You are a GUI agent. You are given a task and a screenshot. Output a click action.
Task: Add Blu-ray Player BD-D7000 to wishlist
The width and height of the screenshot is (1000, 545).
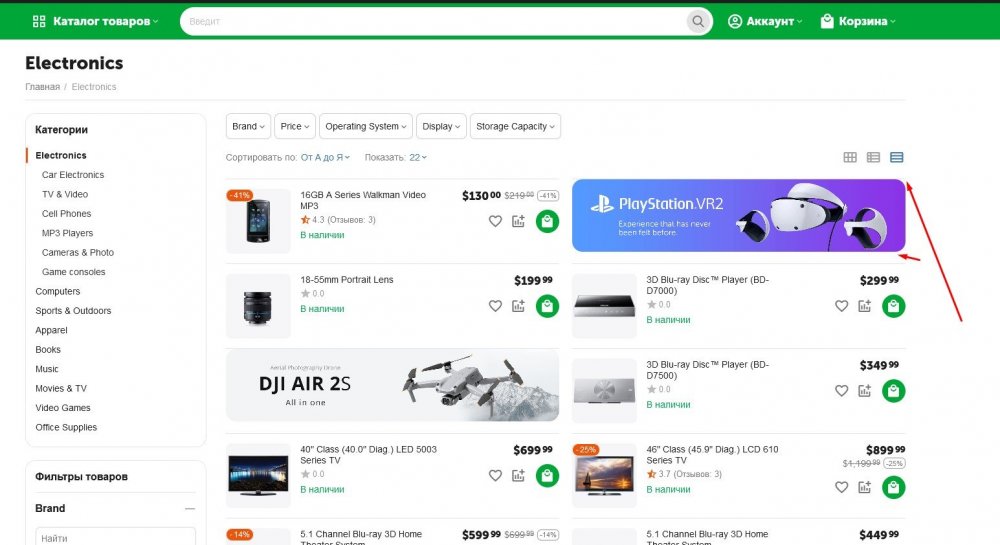click(842, 306)
